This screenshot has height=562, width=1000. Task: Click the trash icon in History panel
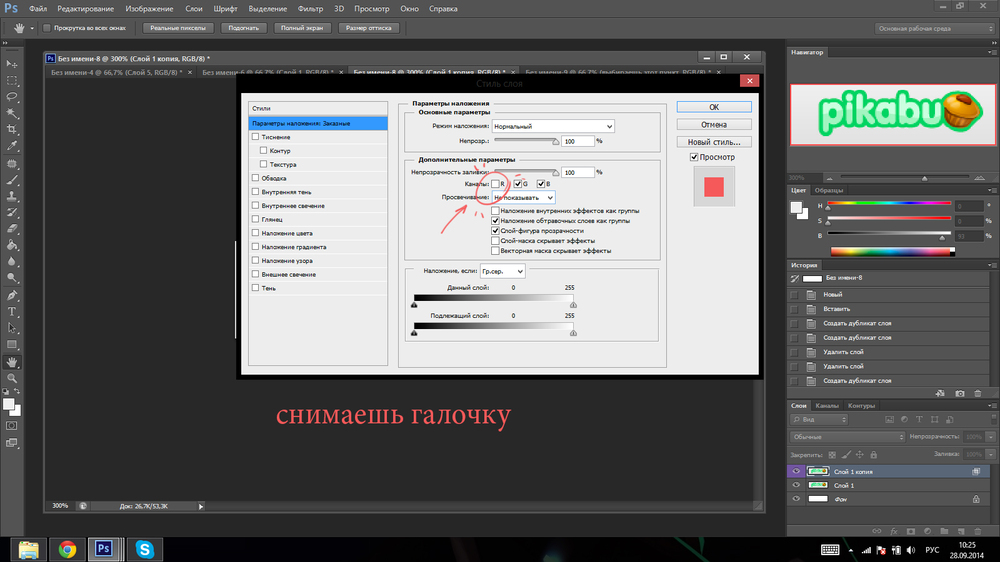977,393
